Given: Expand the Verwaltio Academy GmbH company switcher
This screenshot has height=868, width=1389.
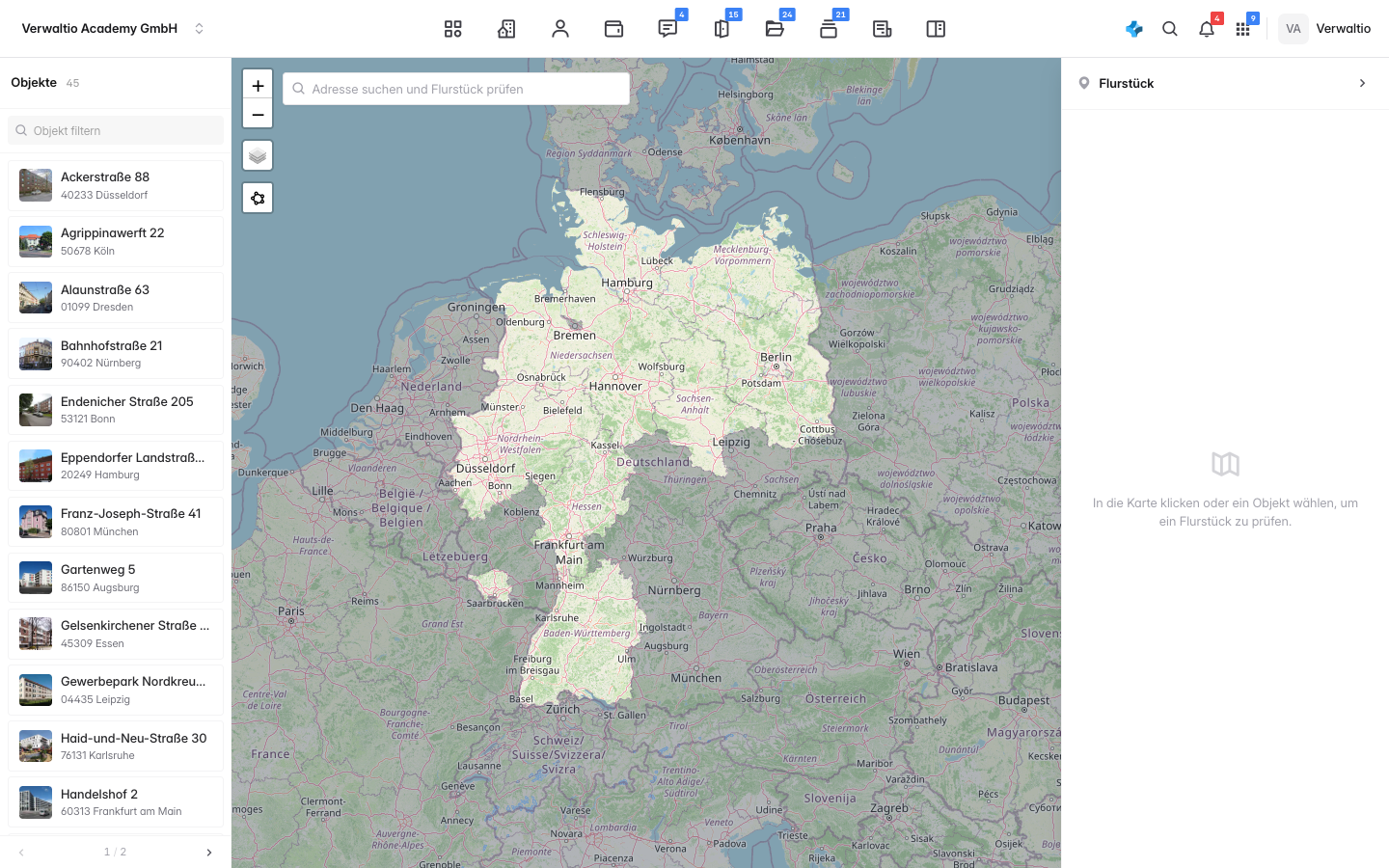Looking at the screenshot, I should pyautogui.click(x=114, y=29).
